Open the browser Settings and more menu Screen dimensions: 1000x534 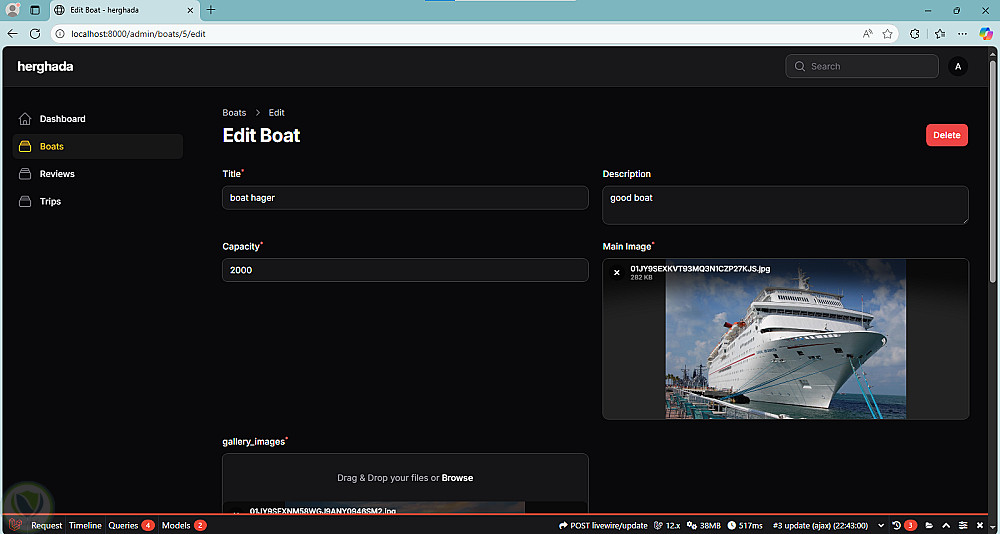[964, 34]
